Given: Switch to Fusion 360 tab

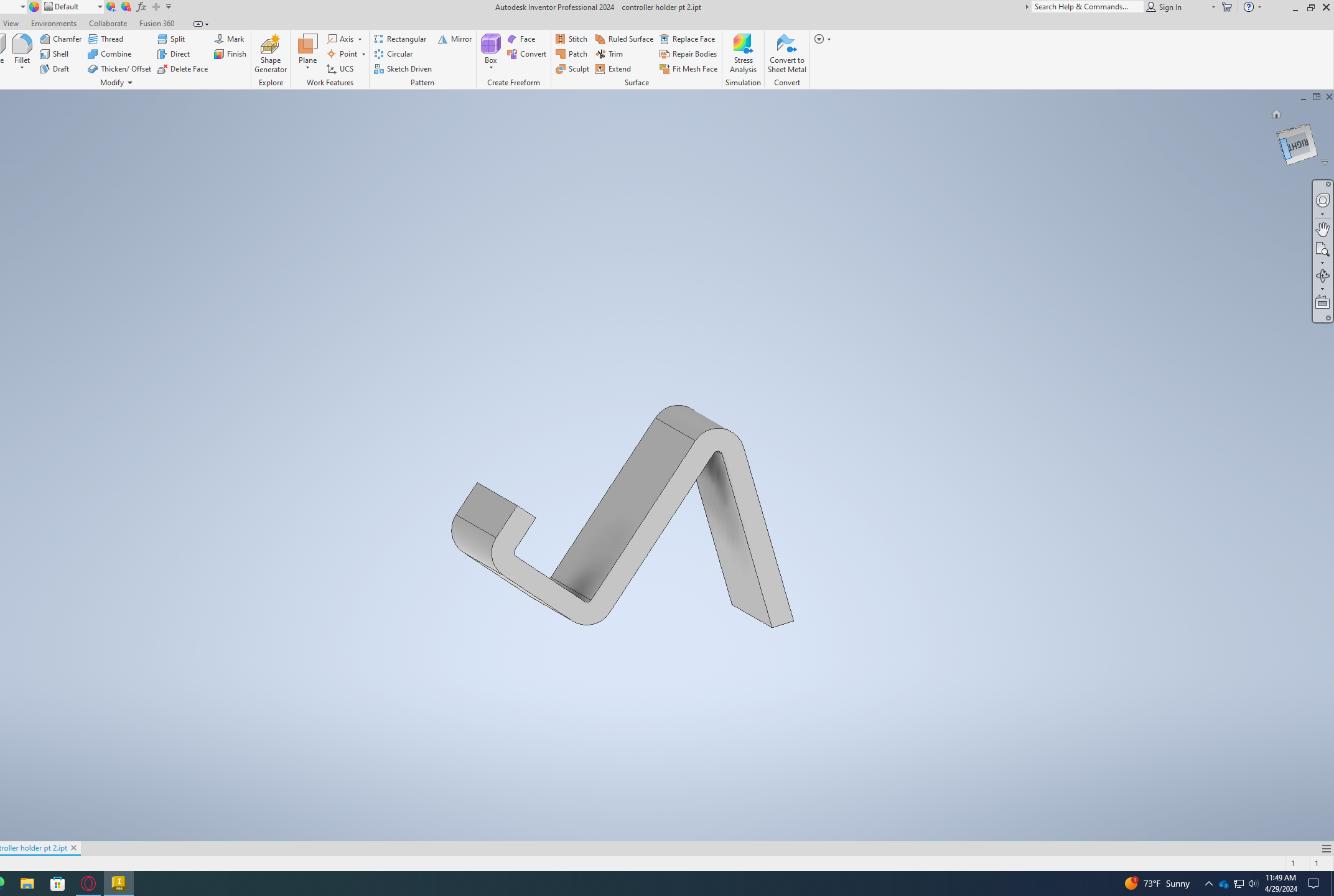Looking at the screenshot, I should click(157, 23).
